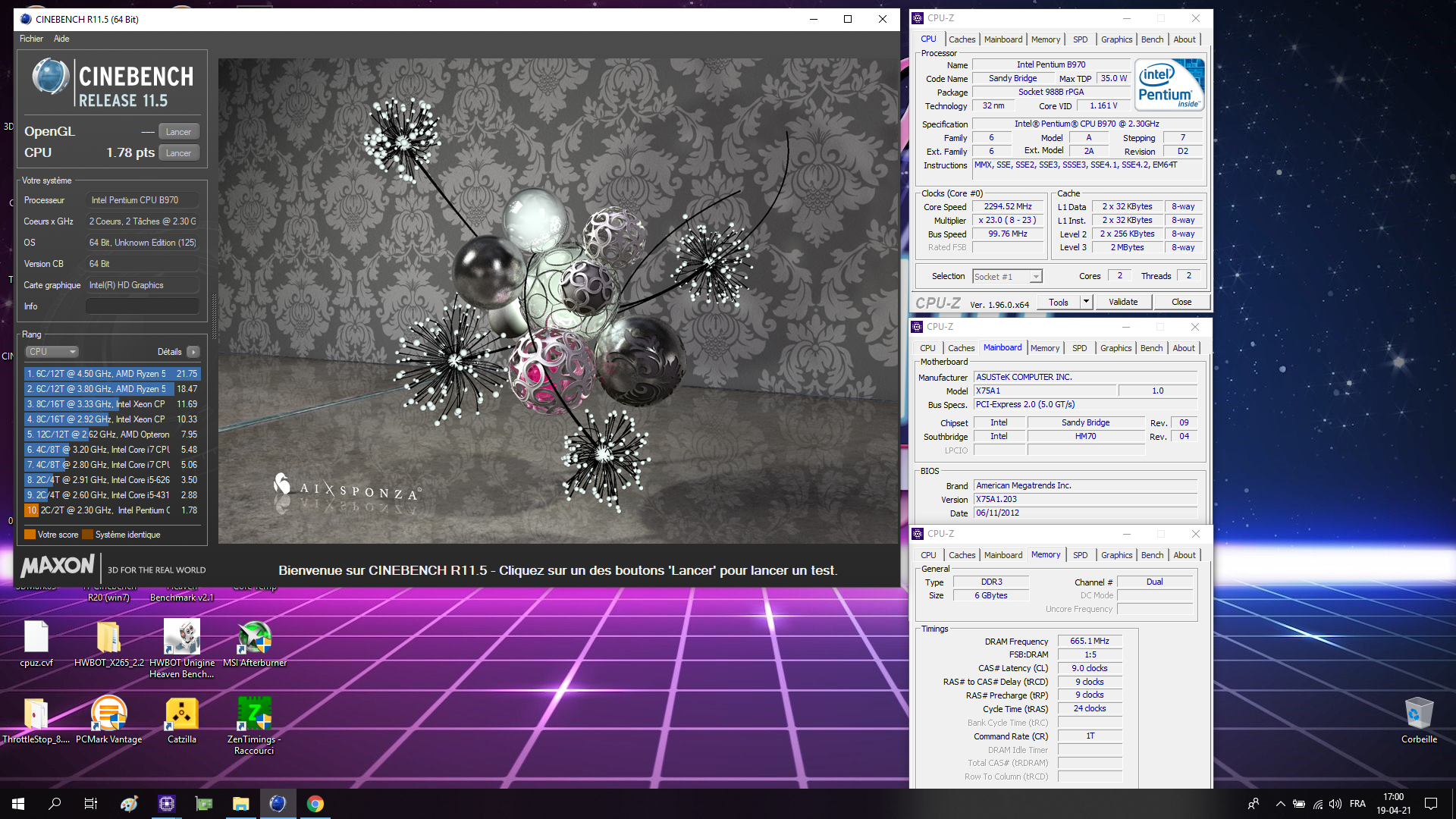The width and height of the screenshot is (1456, 819).
Task: Open the Aide menu
Action: click(x=61, y=39)
